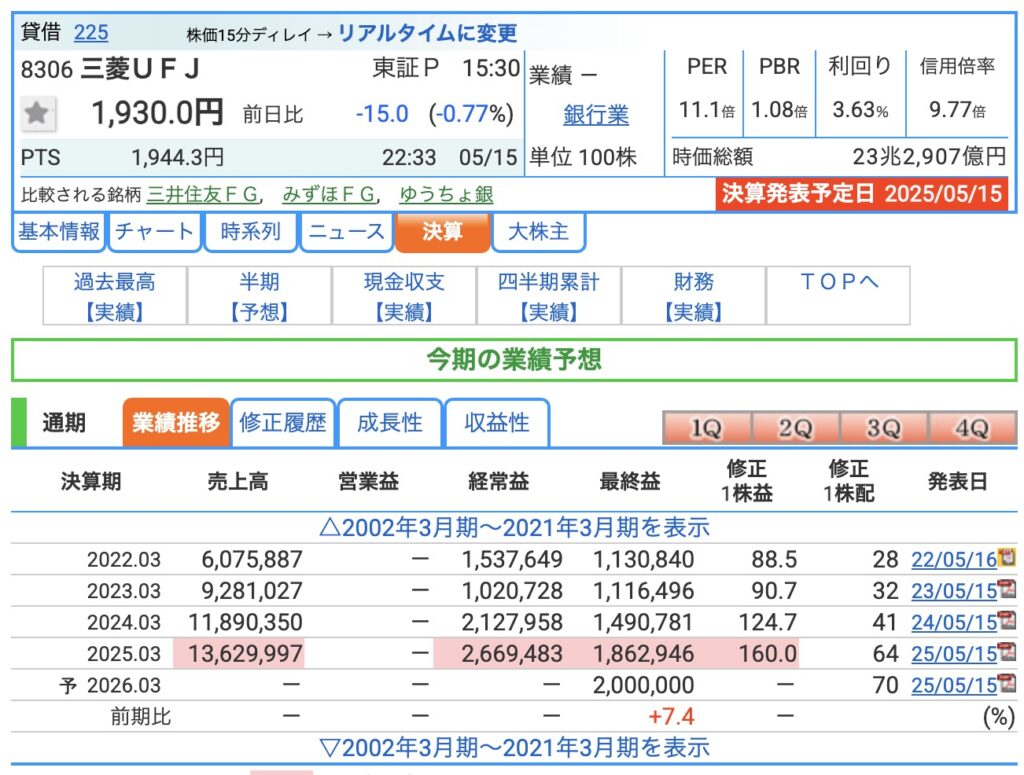Switch to the チャート tab
This screenshot has height=775, width=1024.
pos(154,232)
